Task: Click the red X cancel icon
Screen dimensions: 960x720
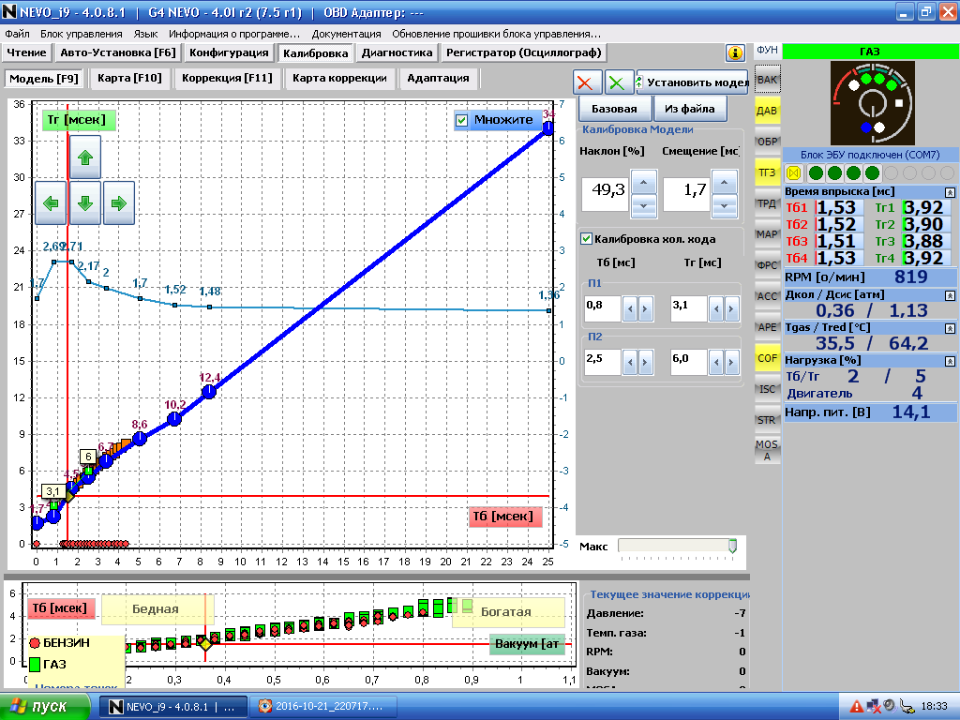Action: click(x=587, y=83)
